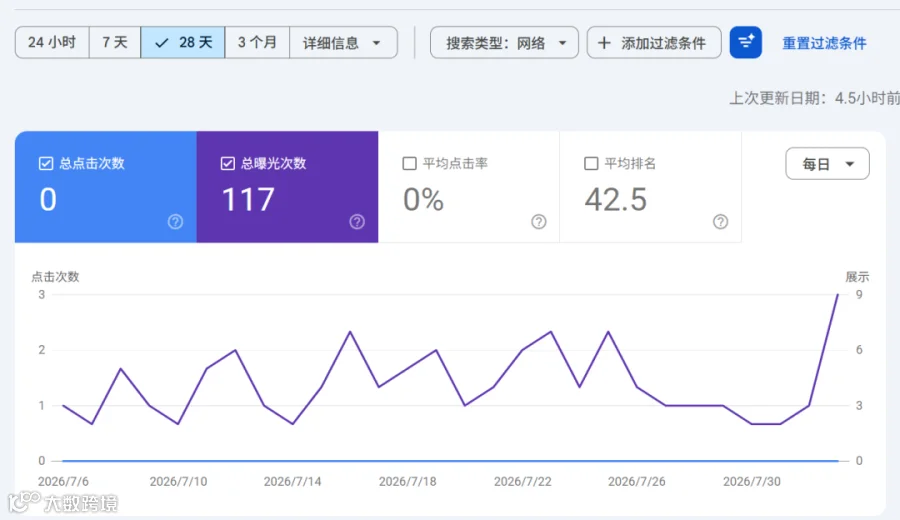The height and width of the screenshot is (520, 900).
Task: Click the 2026/7/10 axis date label
Action: [178, 482]
